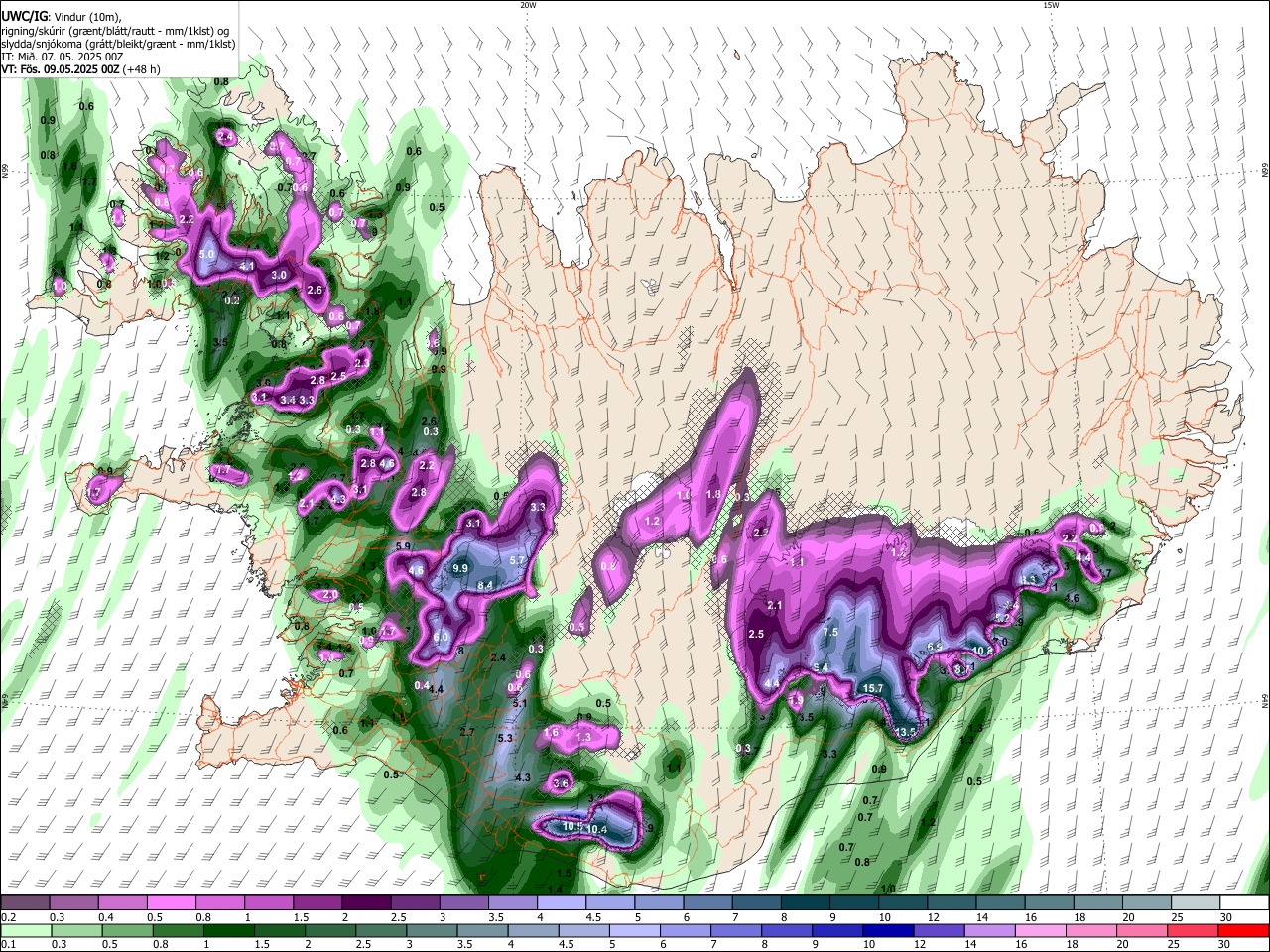Image resolution: width=1270 pixels, height=952 pixels.
Task: Select the 'IT: Mið. 07. 05. 2025 00Z' line
Action: (x=62, y=57)
